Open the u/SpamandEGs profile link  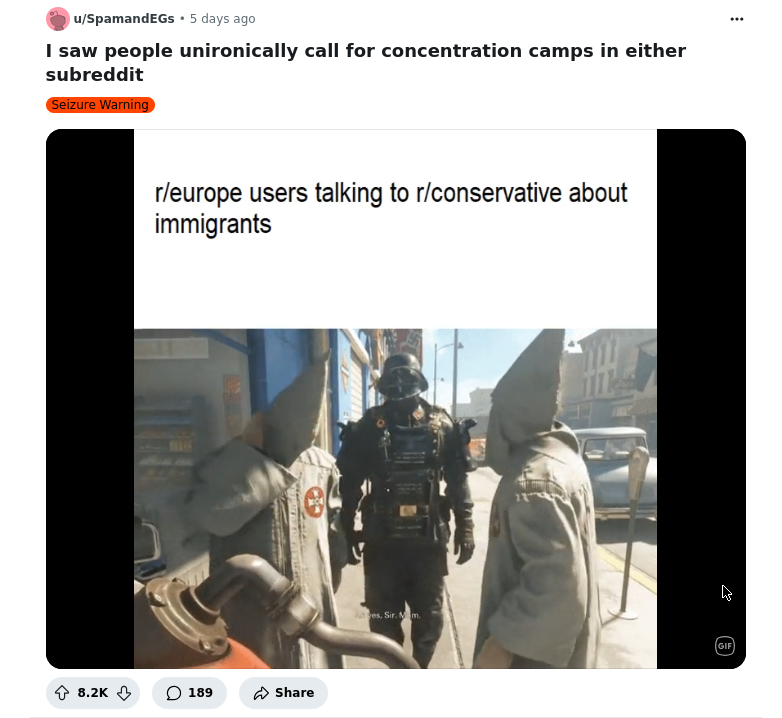124,18
